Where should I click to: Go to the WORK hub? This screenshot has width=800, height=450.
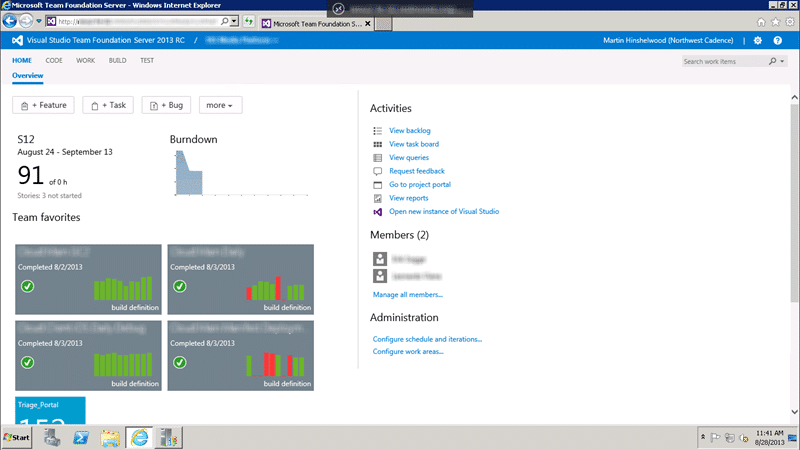tap(85, 60)
